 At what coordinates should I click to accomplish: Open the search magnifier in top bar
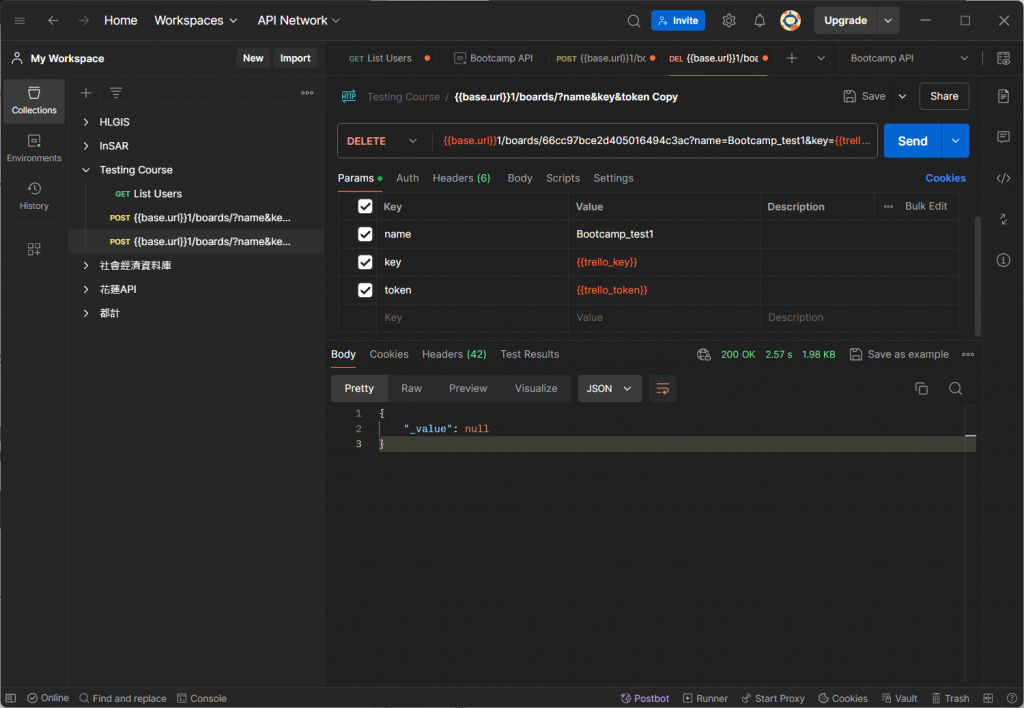(633, 21)
